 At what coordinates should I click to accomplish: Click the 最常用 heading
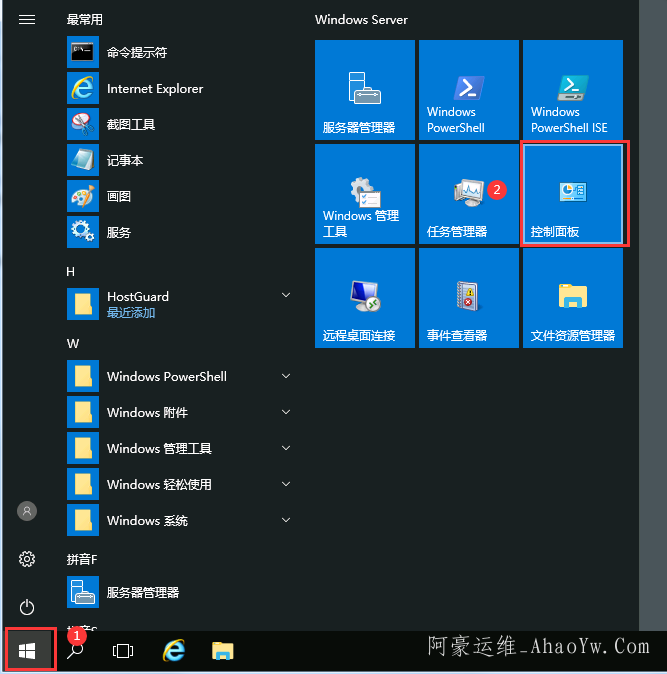[x=85, y=20]
